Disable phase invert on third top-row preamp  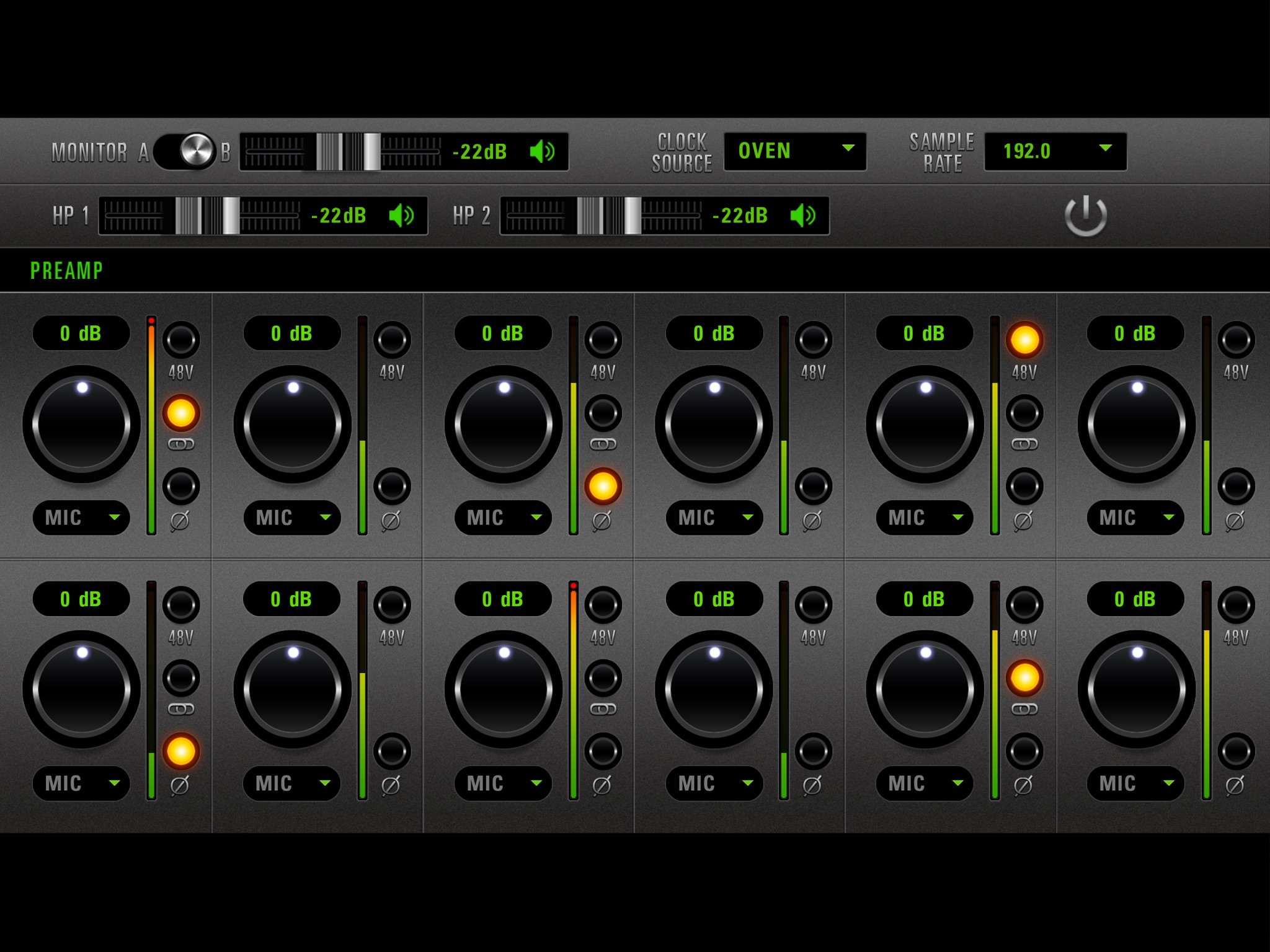pyautogui.click(x=603, y=486)
